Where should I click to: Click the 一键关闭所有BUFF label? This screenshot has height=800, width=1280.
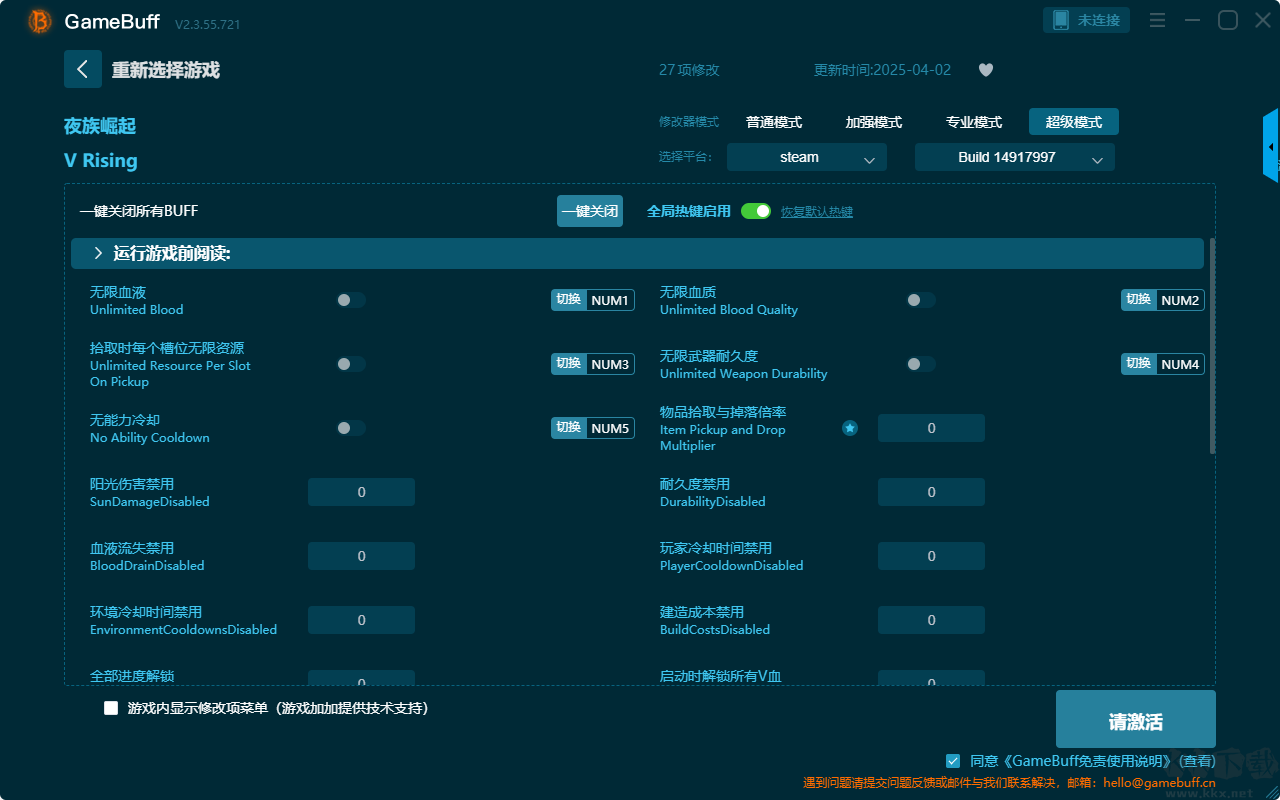[139, 211]
